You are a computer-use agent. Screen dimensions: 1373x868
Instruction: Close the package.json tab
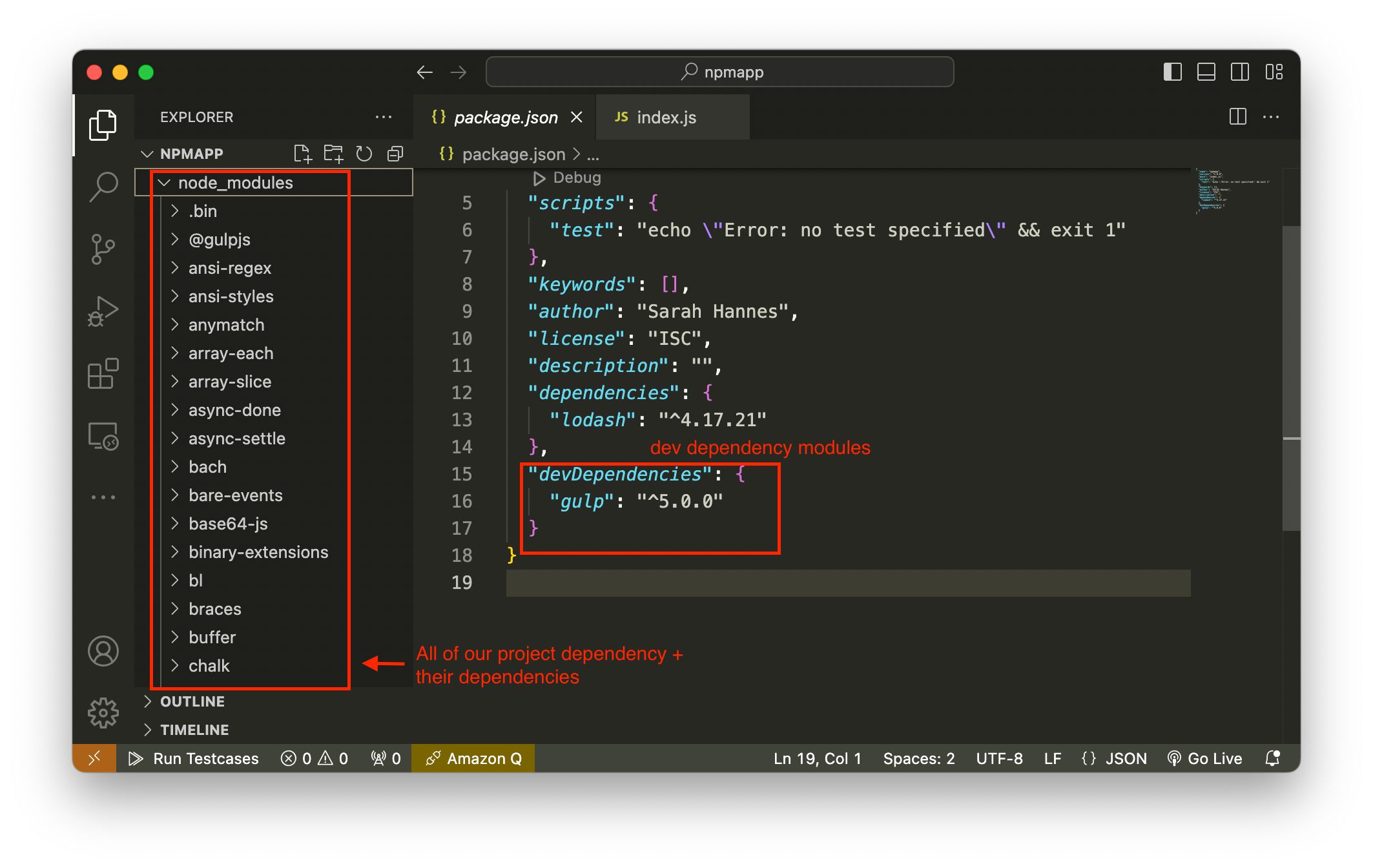point(577,117)
